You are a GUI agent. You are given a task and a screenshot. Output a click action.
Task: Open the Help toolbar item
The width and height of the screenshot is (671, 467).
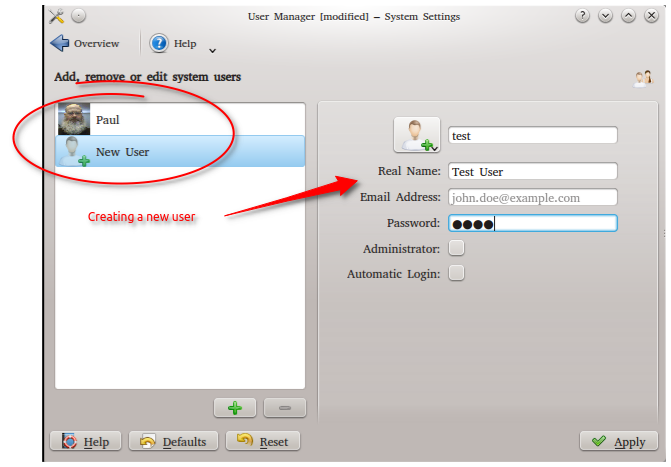tap(173, 44)
